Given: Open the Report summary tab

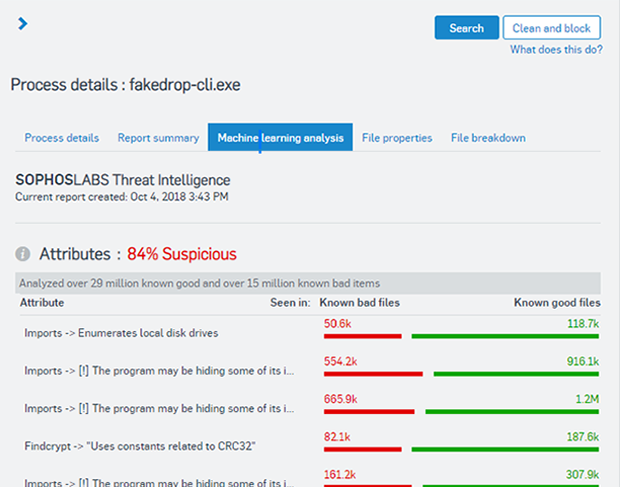Looking at the screenshot, I should (158, 138).
